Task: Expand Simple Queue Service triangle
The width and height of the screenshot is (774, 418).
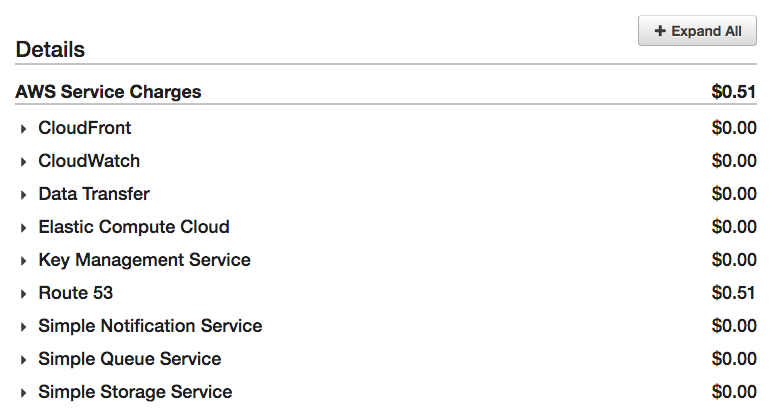Action: tap(23, 360)
